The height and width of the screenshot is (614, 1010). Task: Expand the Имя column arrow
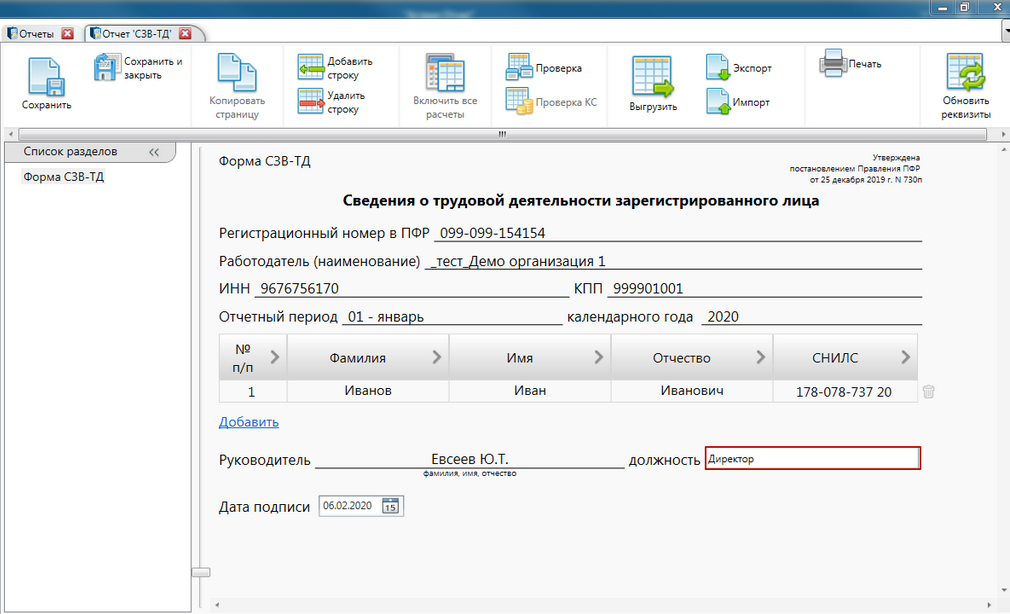coord(598,357)
